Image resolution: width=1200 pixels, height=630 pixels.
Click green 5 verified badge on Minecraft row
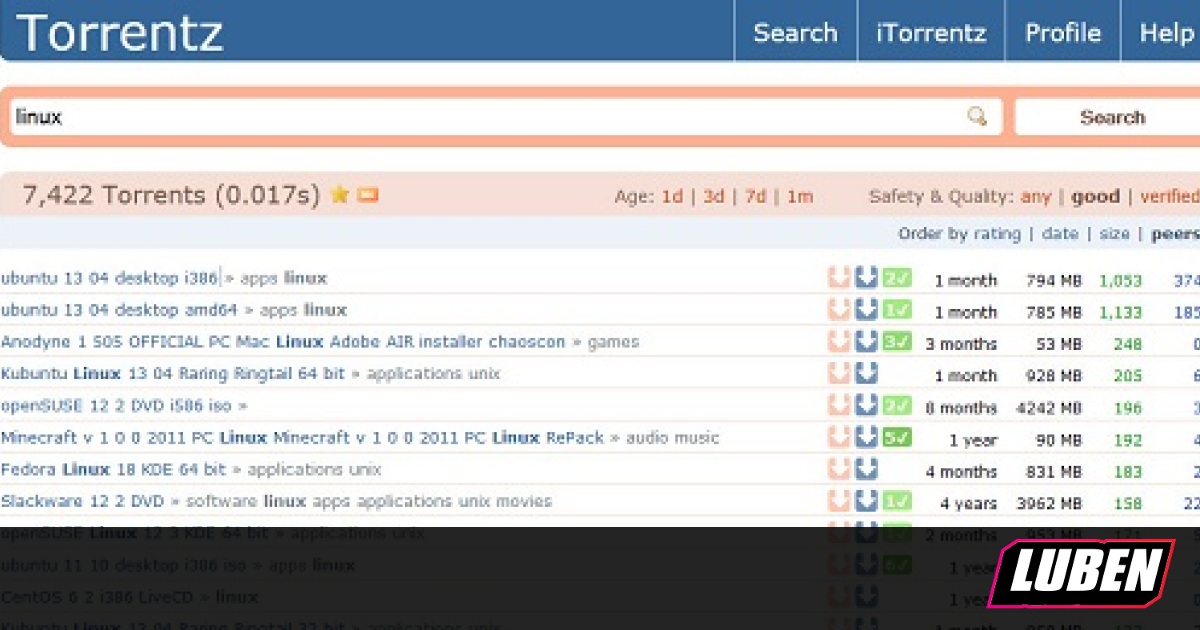click(x=897, y=437)
